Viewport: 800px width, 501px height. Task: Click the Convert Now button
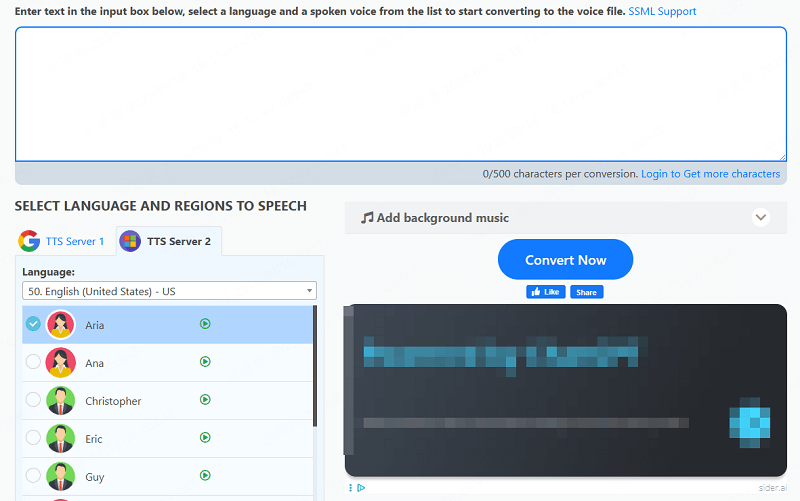(x=565, y=260)
